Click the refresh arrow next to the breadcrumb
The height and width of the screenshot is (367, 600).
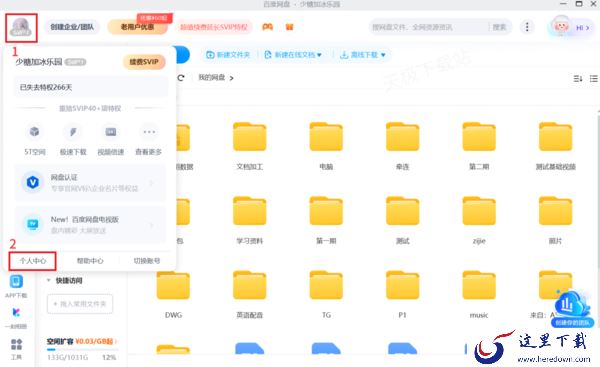[181, 78]
